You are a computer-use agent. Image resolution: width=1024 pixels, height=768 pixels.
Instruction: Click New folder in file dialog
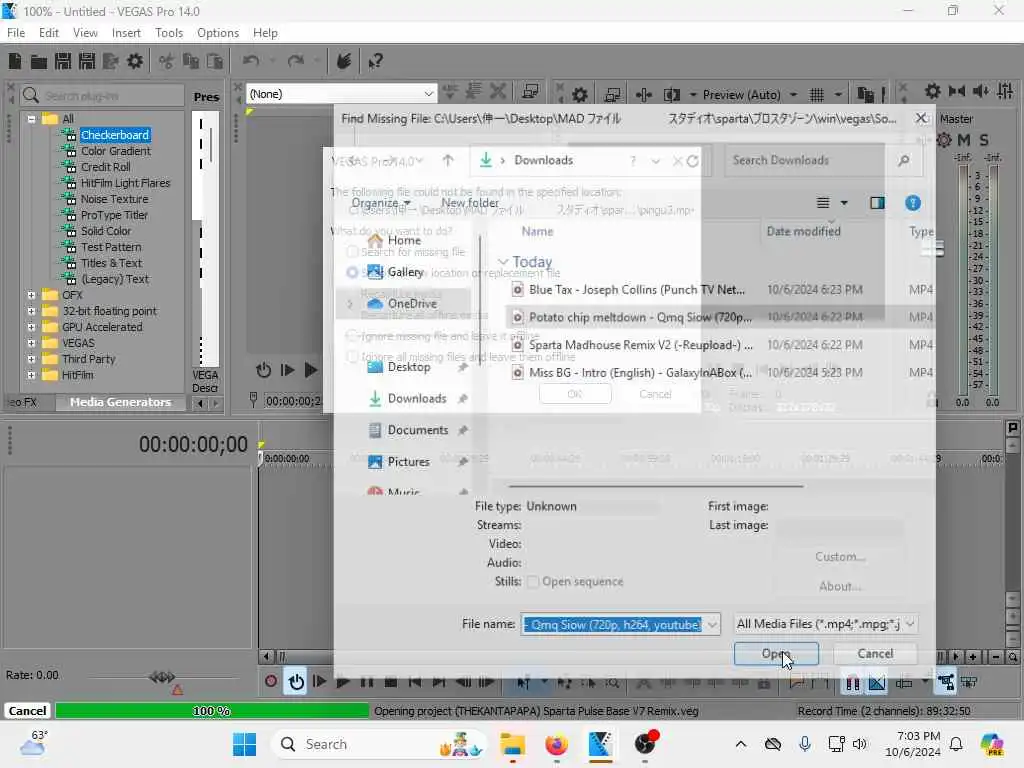[x=470, y=203]
